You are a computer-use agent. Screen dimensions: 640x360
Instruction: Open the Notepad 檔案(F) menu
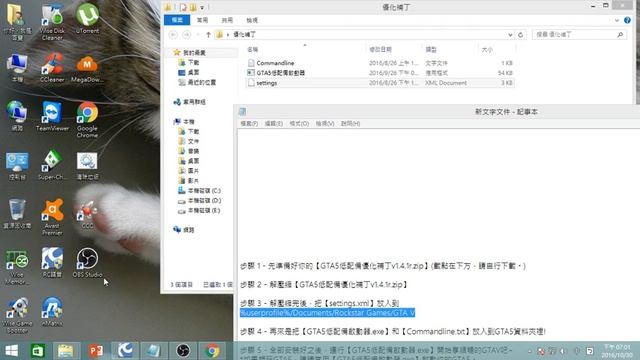coord(249,124)
